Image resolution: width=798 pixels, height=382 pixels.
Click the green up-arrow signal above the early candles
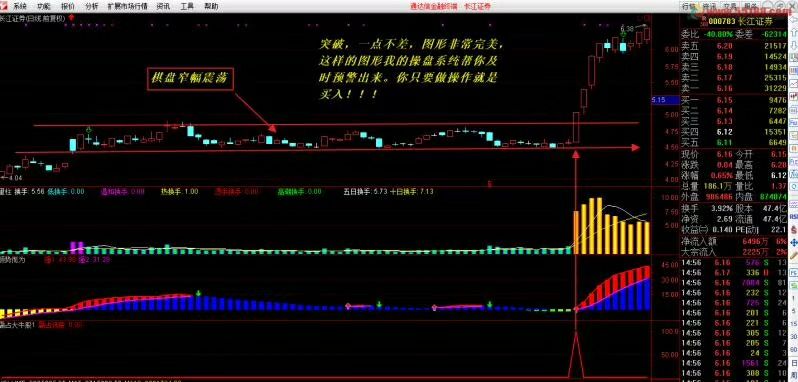[x=89, y=130]
